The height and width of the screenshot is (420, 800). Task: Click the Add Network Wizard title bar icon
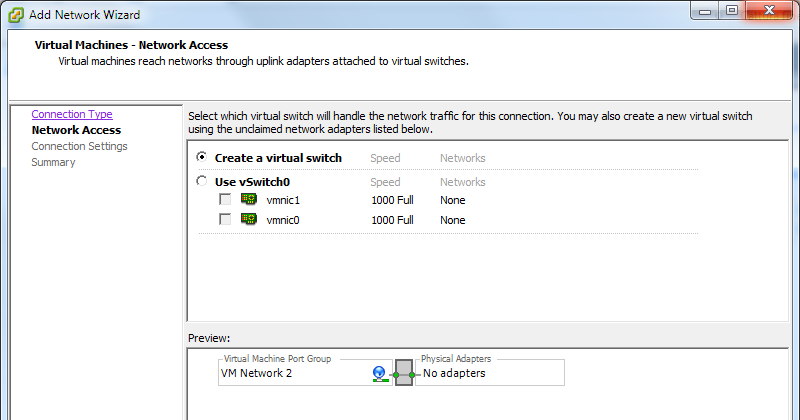(x=16, y=15)
